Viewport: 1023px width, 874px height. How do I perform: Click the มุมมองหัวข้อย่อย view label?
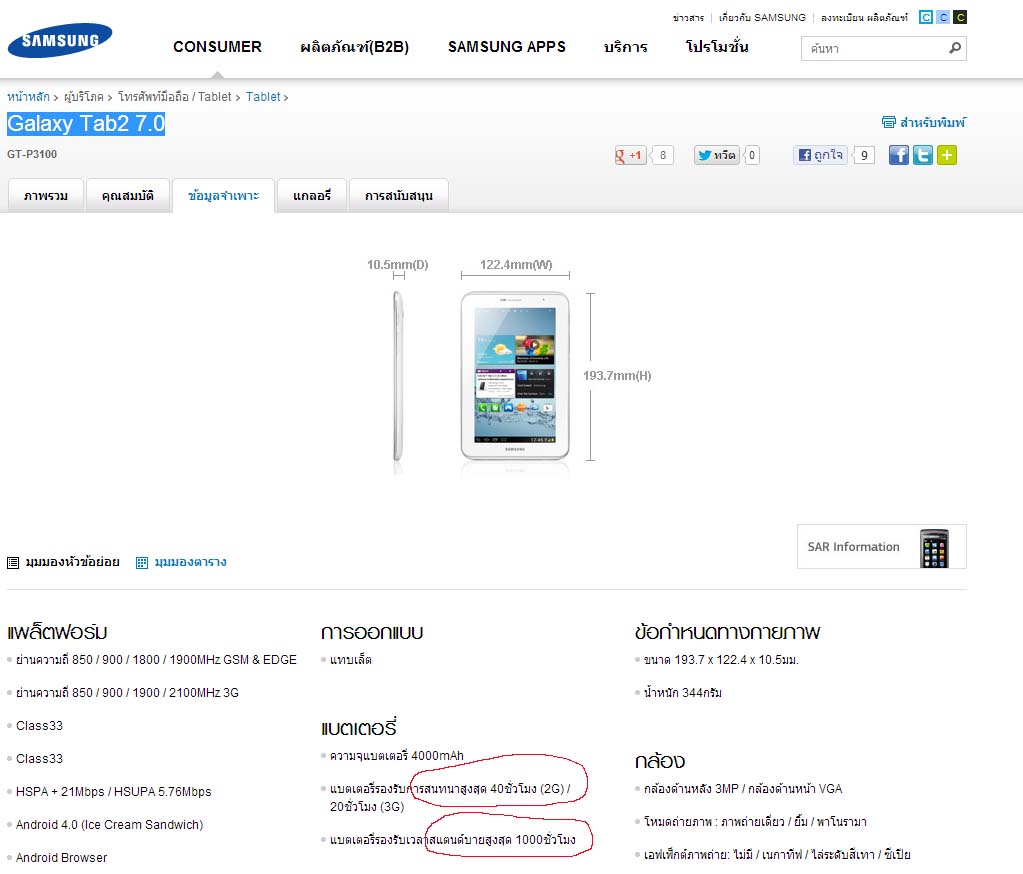72,562
